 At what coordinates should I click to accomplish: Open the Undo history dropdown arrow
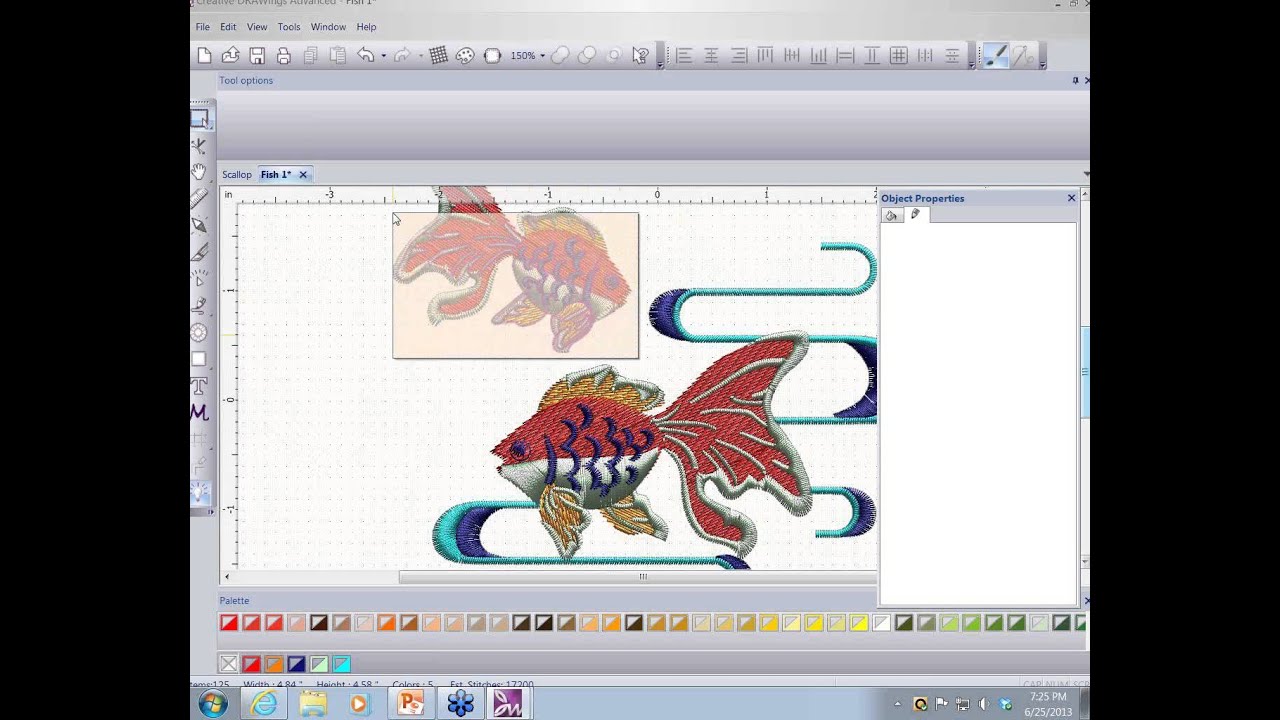pyautogui.click(x=383, y=56)
